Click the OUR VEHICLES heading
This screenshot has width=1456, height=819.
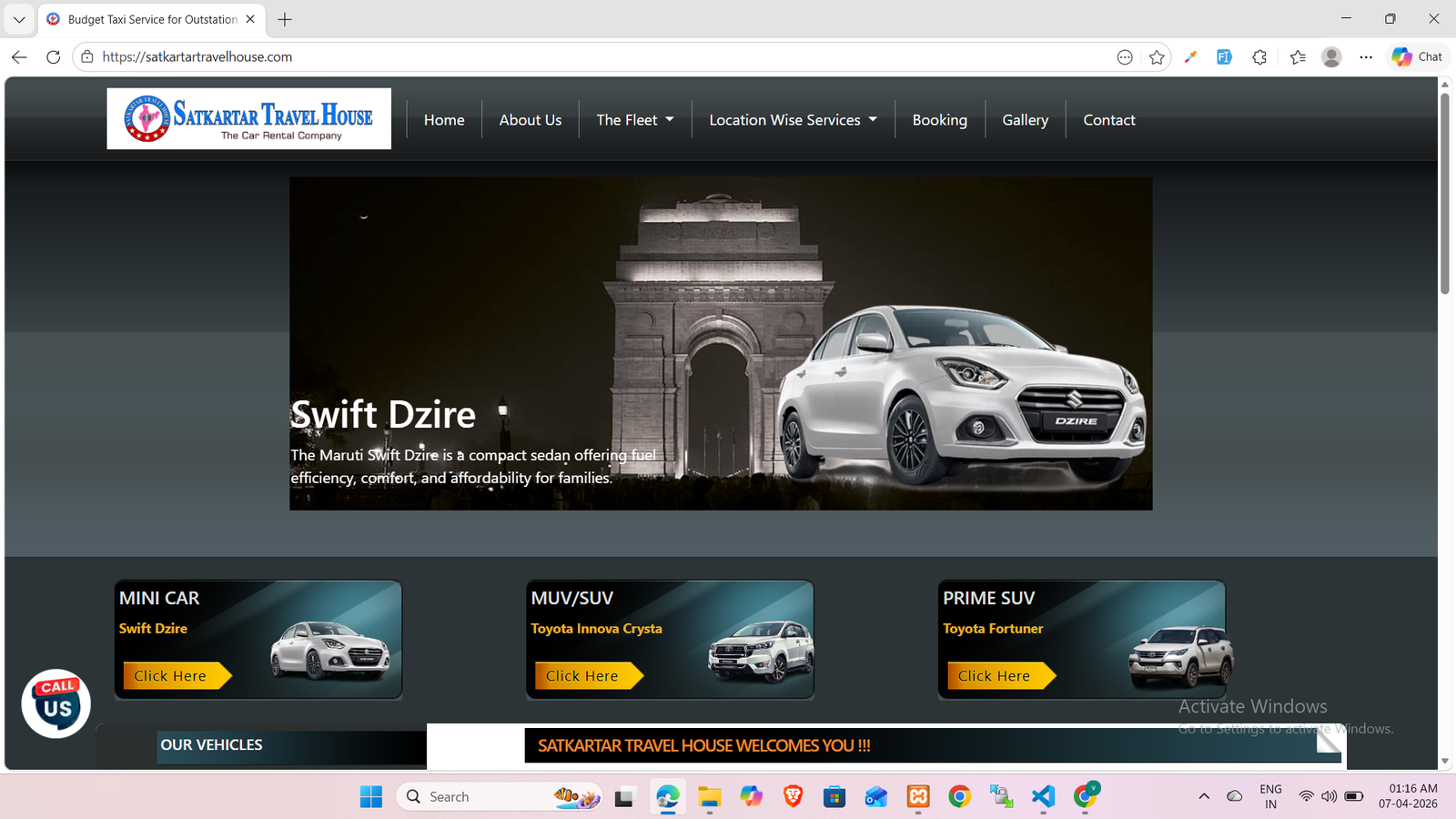[211, 744]
